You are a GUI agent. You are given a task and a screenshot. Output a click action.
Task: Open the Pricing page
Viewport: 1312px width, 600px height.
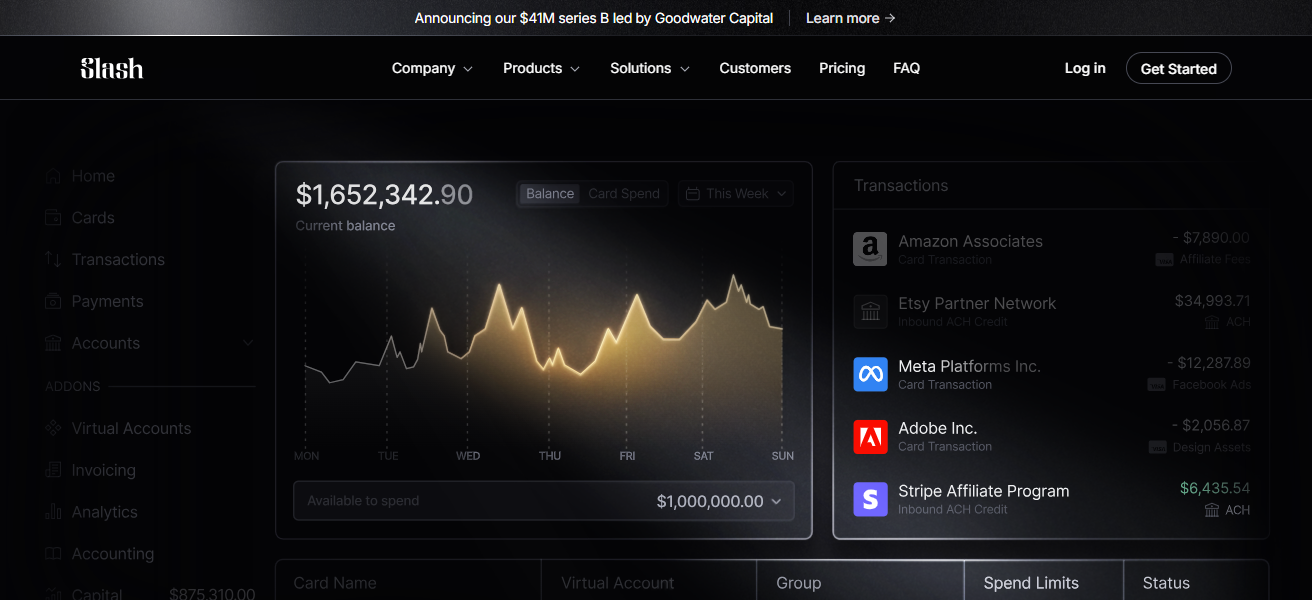(841, 68)
